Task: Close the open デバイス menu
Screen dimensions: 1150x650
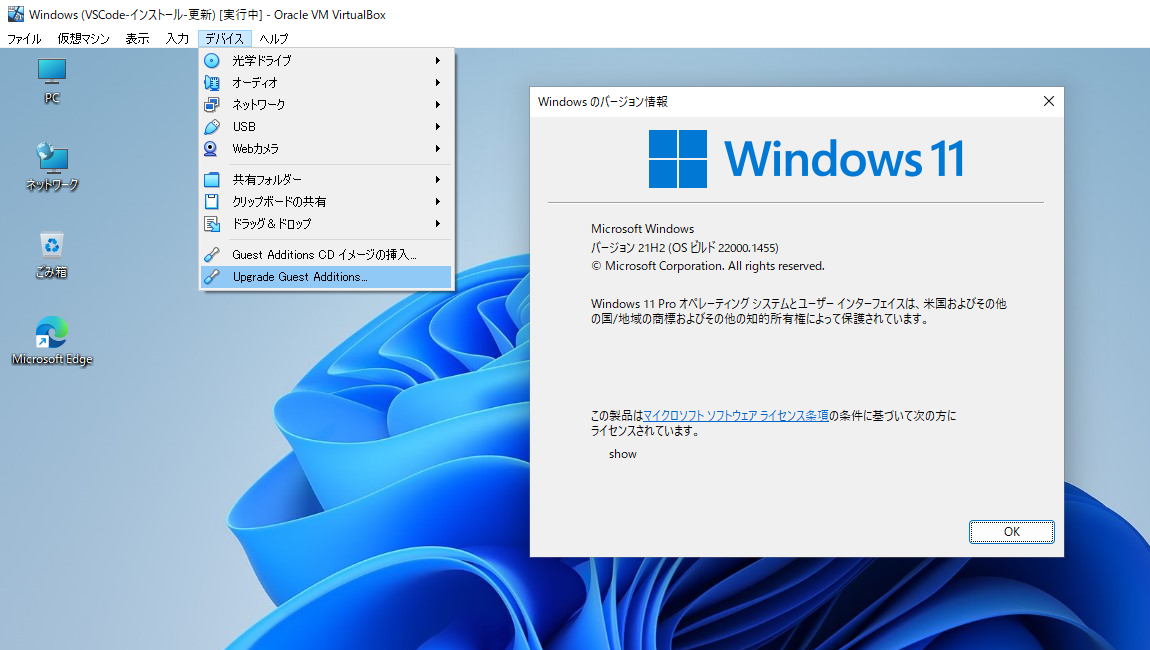Action: point(224,39)
